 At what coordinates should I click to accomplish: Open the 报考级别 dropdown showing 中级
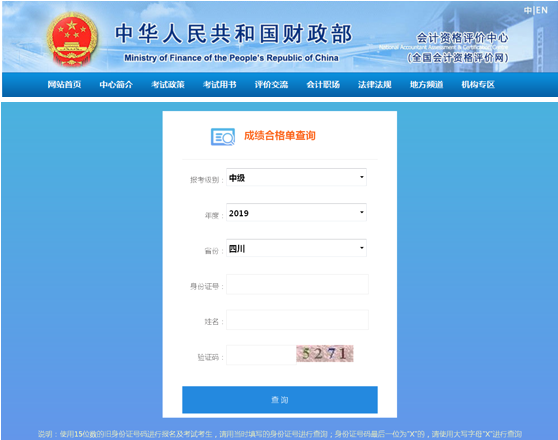pyautogui.click(x=296, y=177)
